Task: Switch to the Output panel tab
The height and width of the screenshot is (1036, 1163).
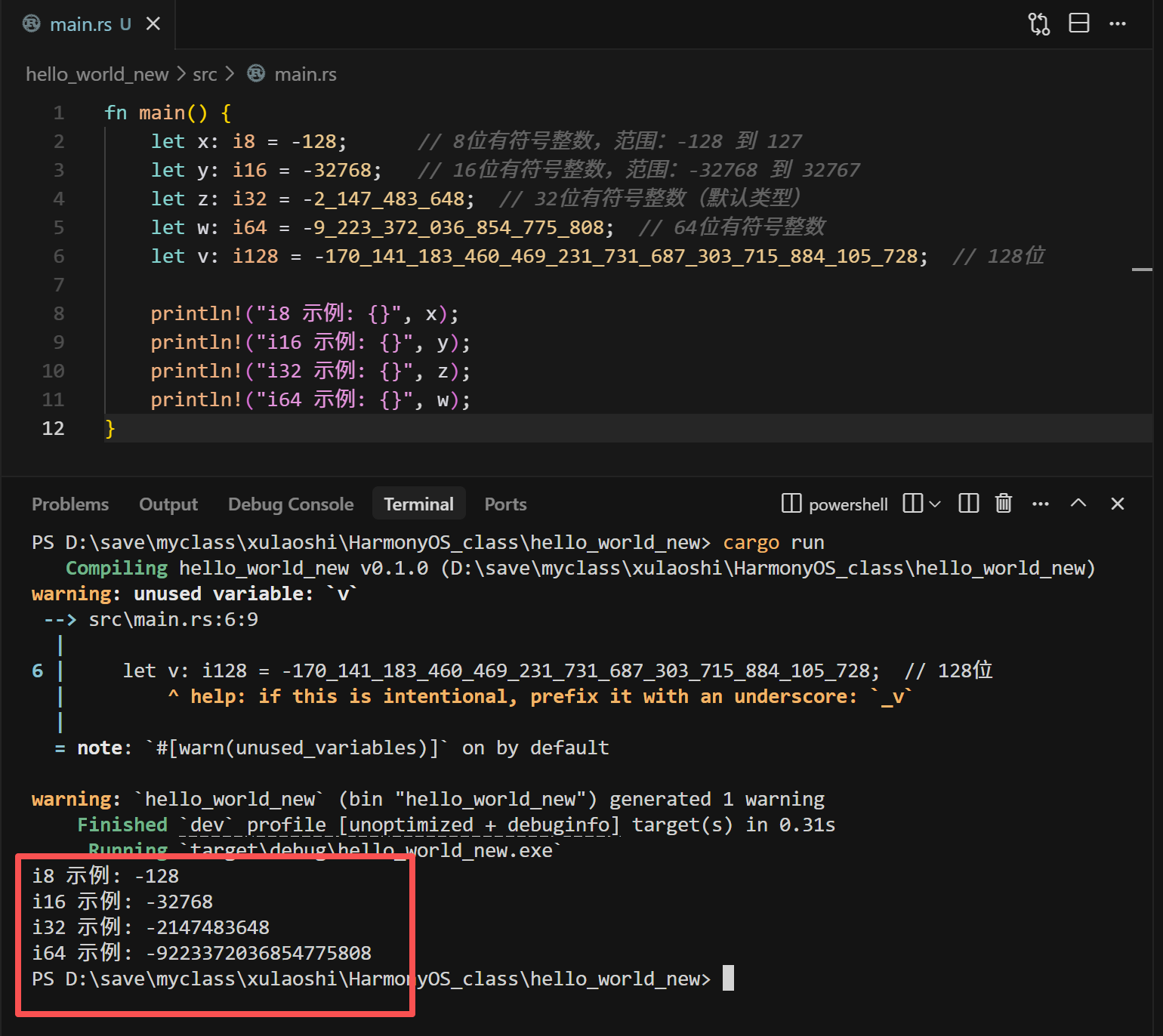Action: point(168,504)
